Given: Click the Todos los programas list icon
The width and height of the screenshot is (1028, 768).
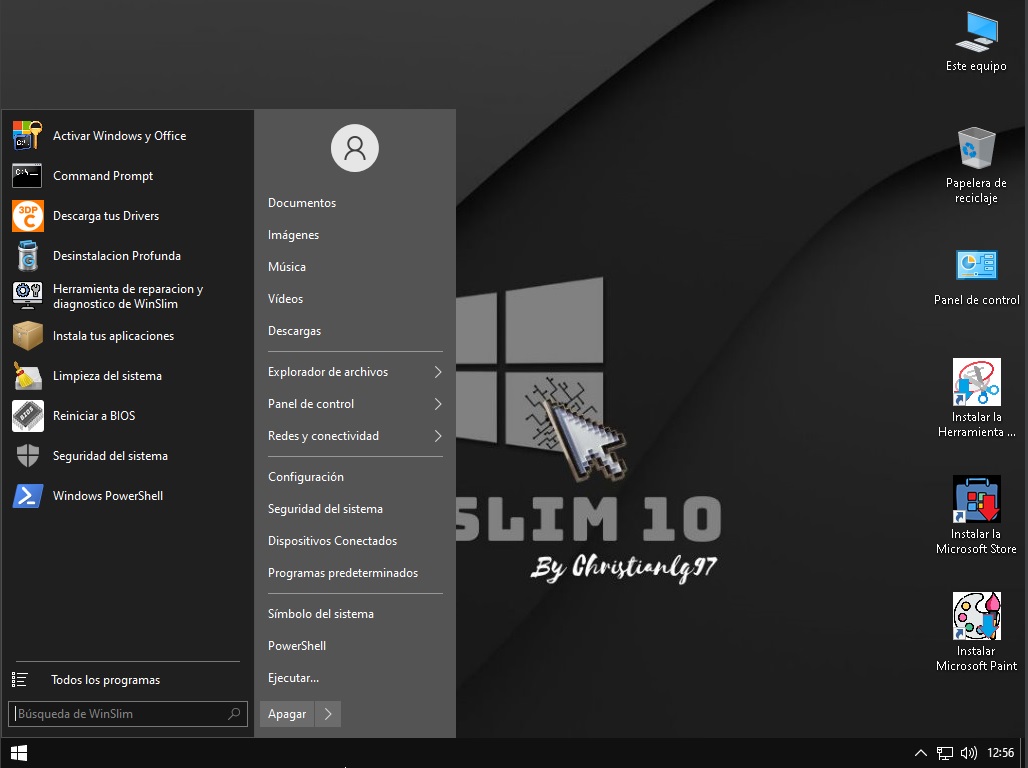Looking at the screenshot, I should pyautogui.click(x=20, y=679).
